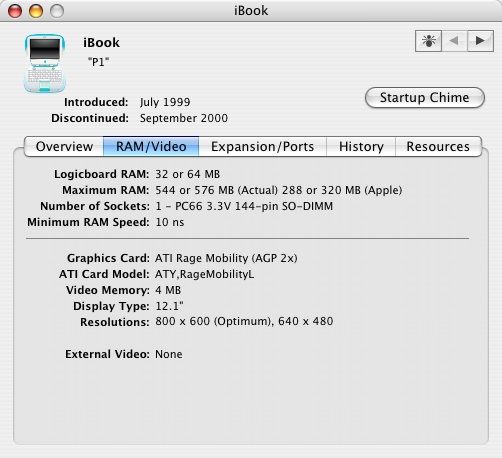Click the Maximum RAM value line
Image resolution: width=502 pixels, height=458 pixels.
coord(279,190)
